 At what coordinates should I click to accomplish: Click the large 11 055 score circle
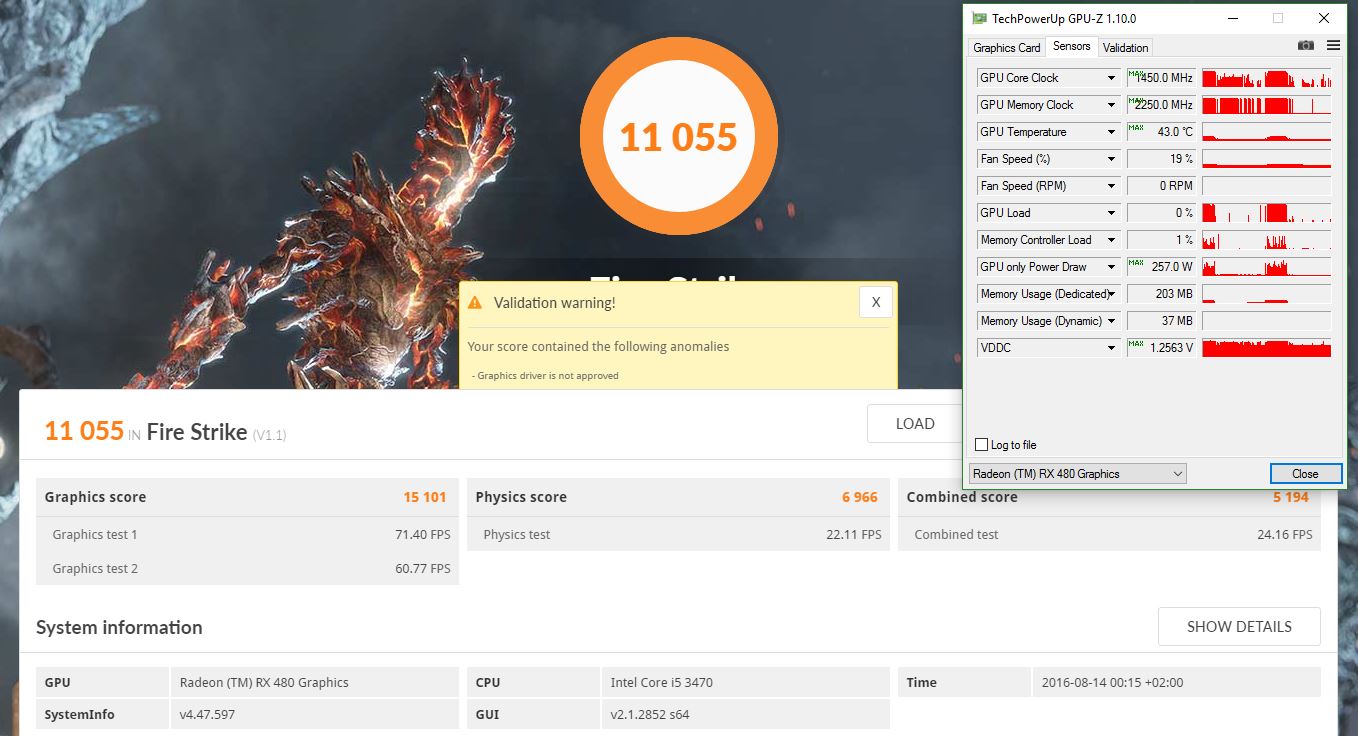click(679, 137)
